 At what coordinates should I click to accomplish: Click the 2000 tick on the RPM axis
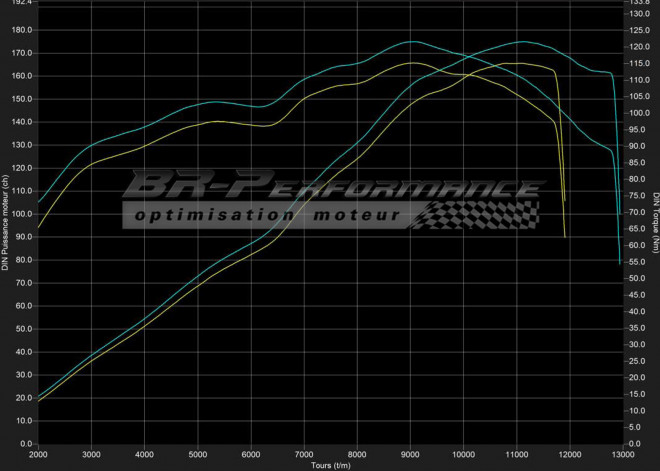click(38, 454)
